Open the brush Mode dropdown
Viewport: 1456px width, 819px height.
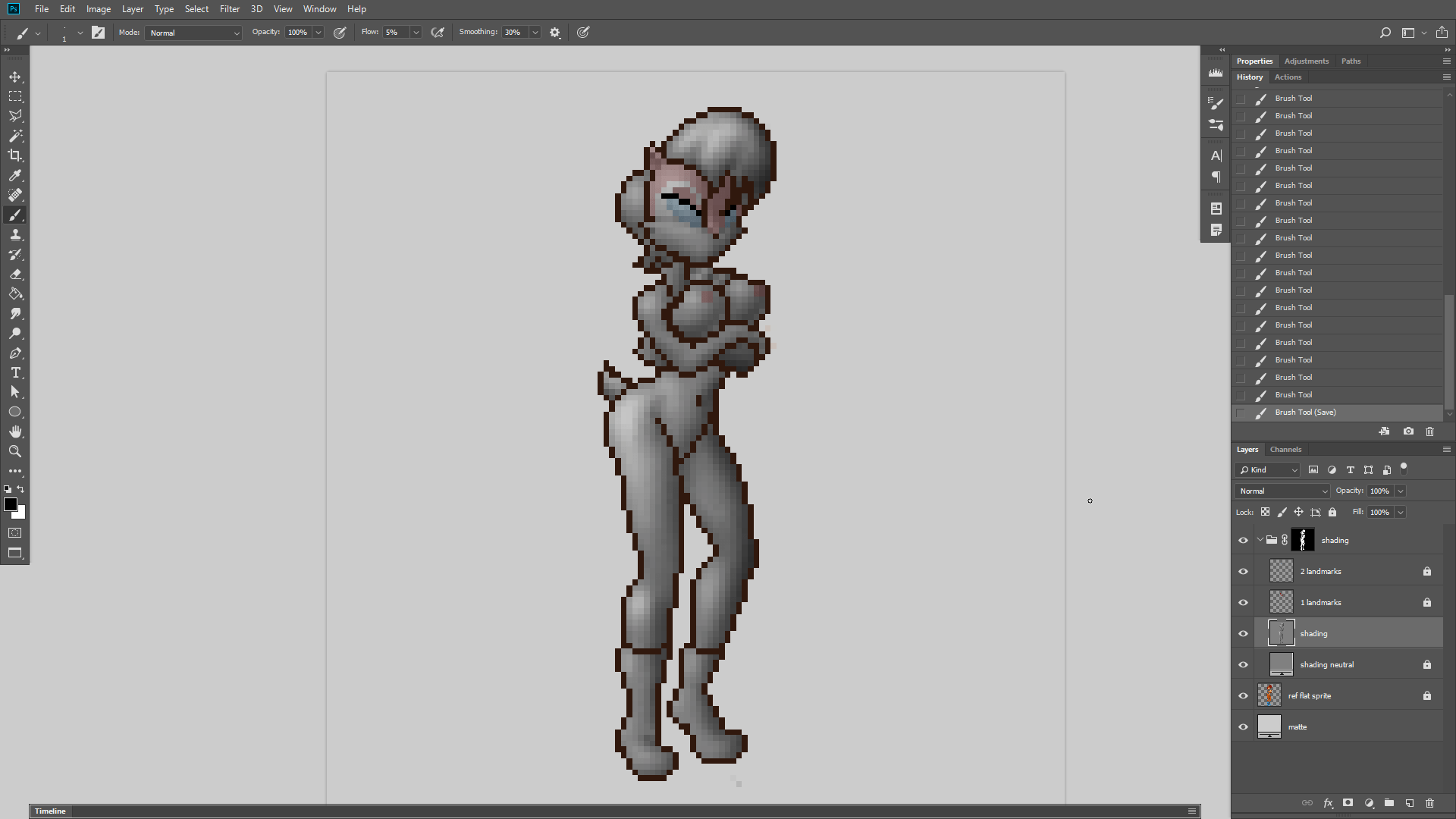coord(193,33)
